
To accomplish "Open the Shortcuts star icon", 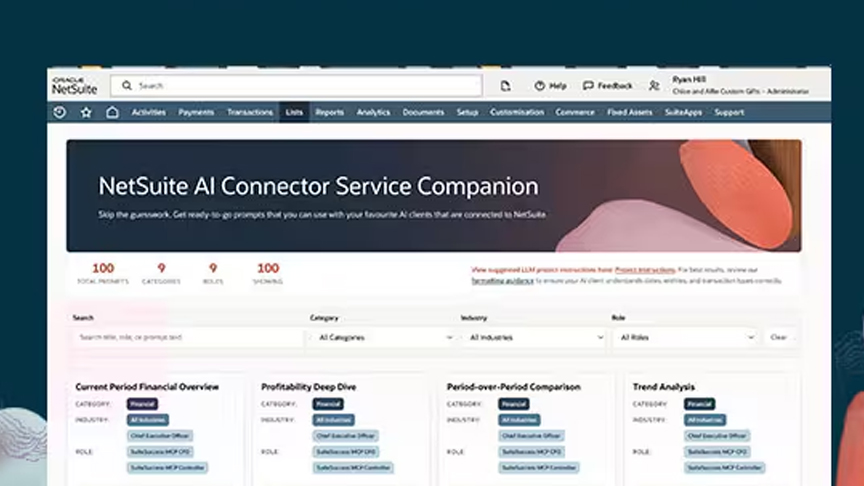I will (x=86, y=112).
